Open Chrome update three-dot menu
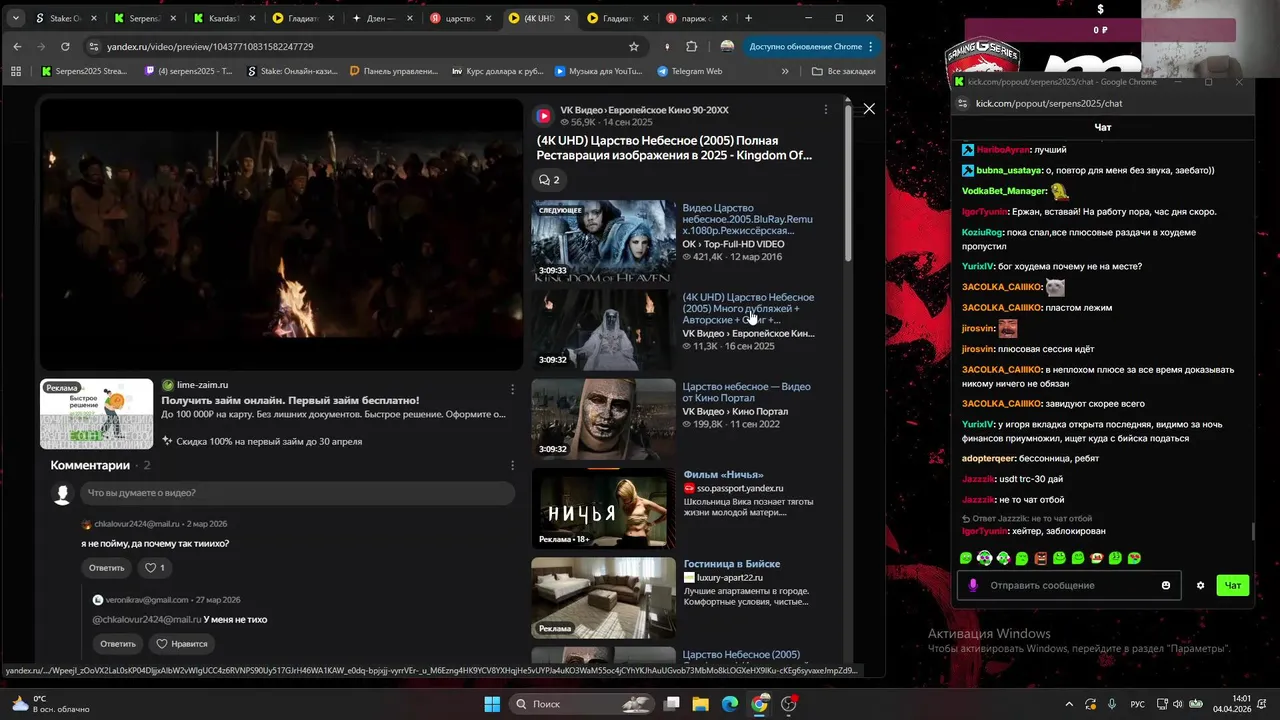Image resolution: width=1280 pixels, height=720 pixels. pyautogui.click(x=870, y=46)
